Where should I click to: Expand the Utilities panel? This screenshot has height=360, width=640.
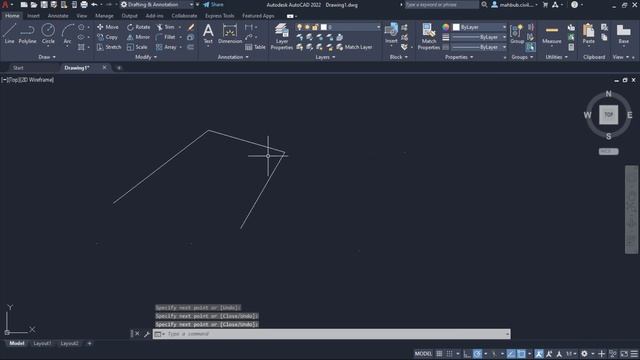557,57
